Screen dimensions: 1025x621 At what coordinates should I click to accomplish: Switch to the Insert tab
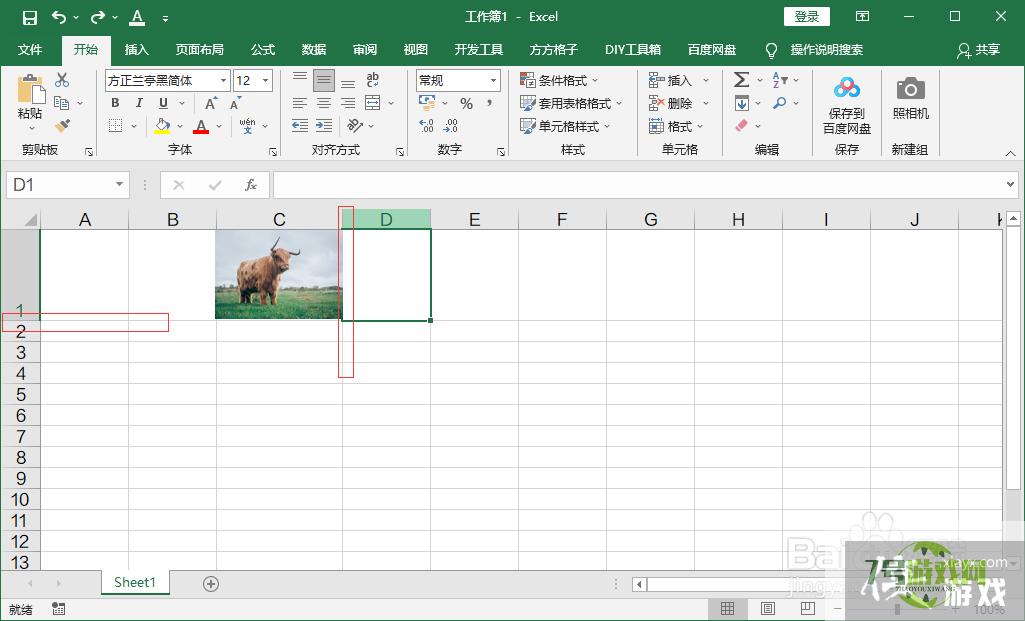[137, 50]
